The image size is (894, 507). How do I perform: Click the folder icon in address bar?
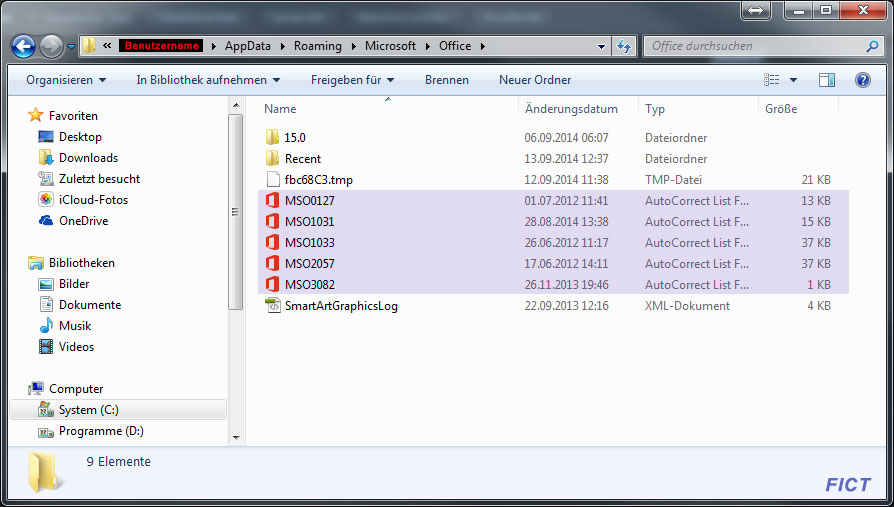88,46
